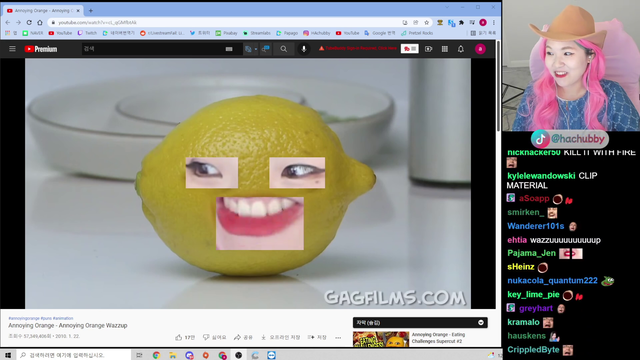Open the Chrome extensions puzzle icon
Image resolution: width=640 pixels, height=360 pixels.
click(461, 22)
